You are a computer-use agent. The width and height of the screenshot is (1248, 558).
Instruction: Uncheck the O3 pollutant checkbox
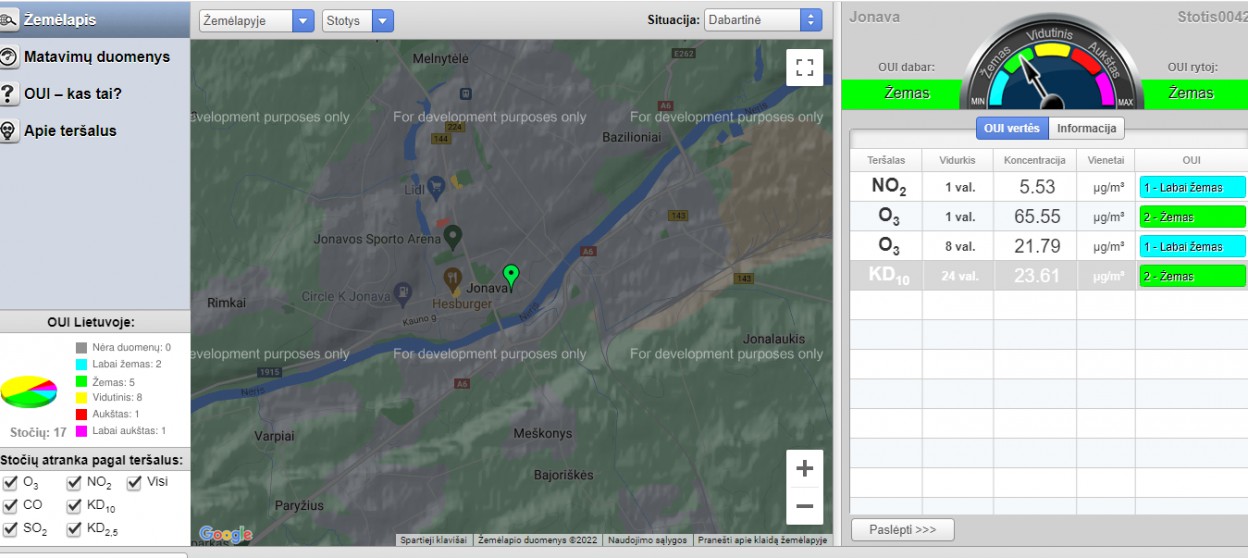point(11,483)
